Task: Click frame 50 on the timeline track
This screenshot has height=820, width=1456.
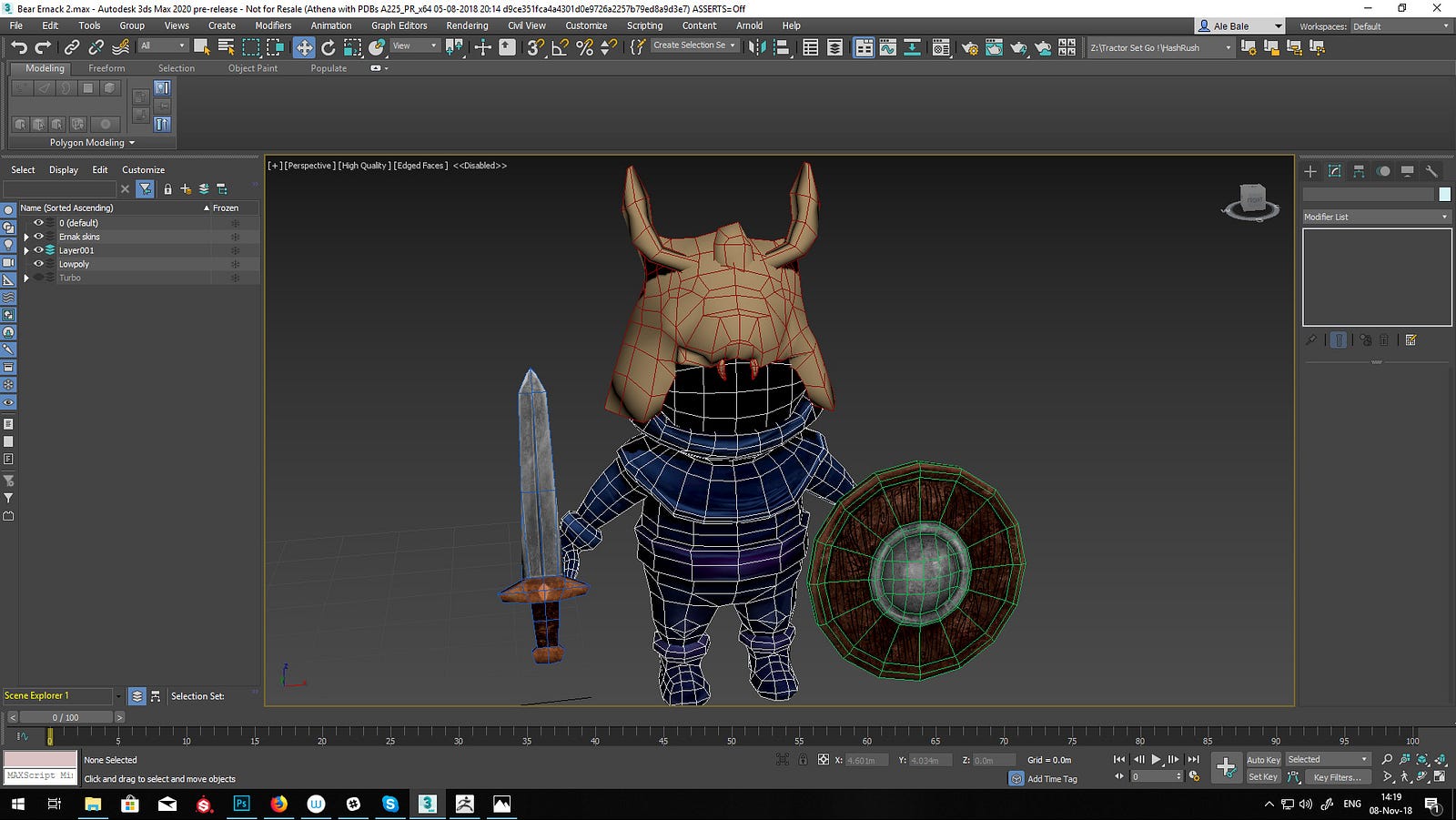Action: coord(731,735)
